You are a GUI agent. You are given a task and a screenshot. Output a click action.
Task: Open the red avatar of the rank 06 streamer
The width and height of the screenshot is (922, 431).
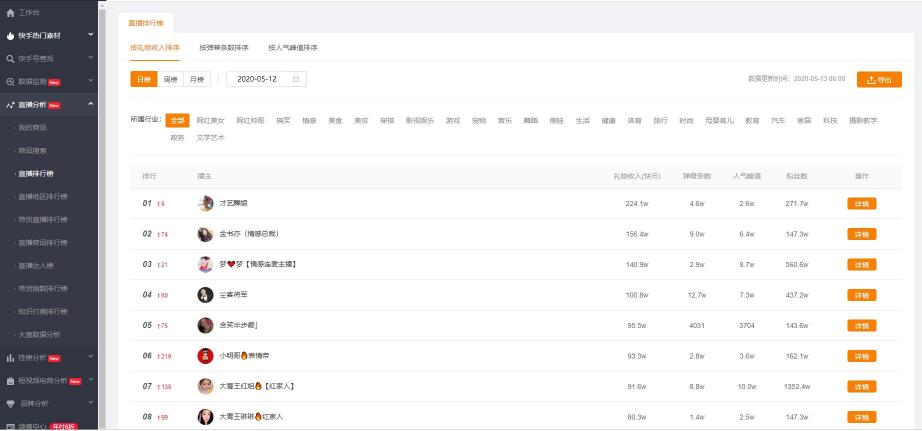(x=205, y=356)
